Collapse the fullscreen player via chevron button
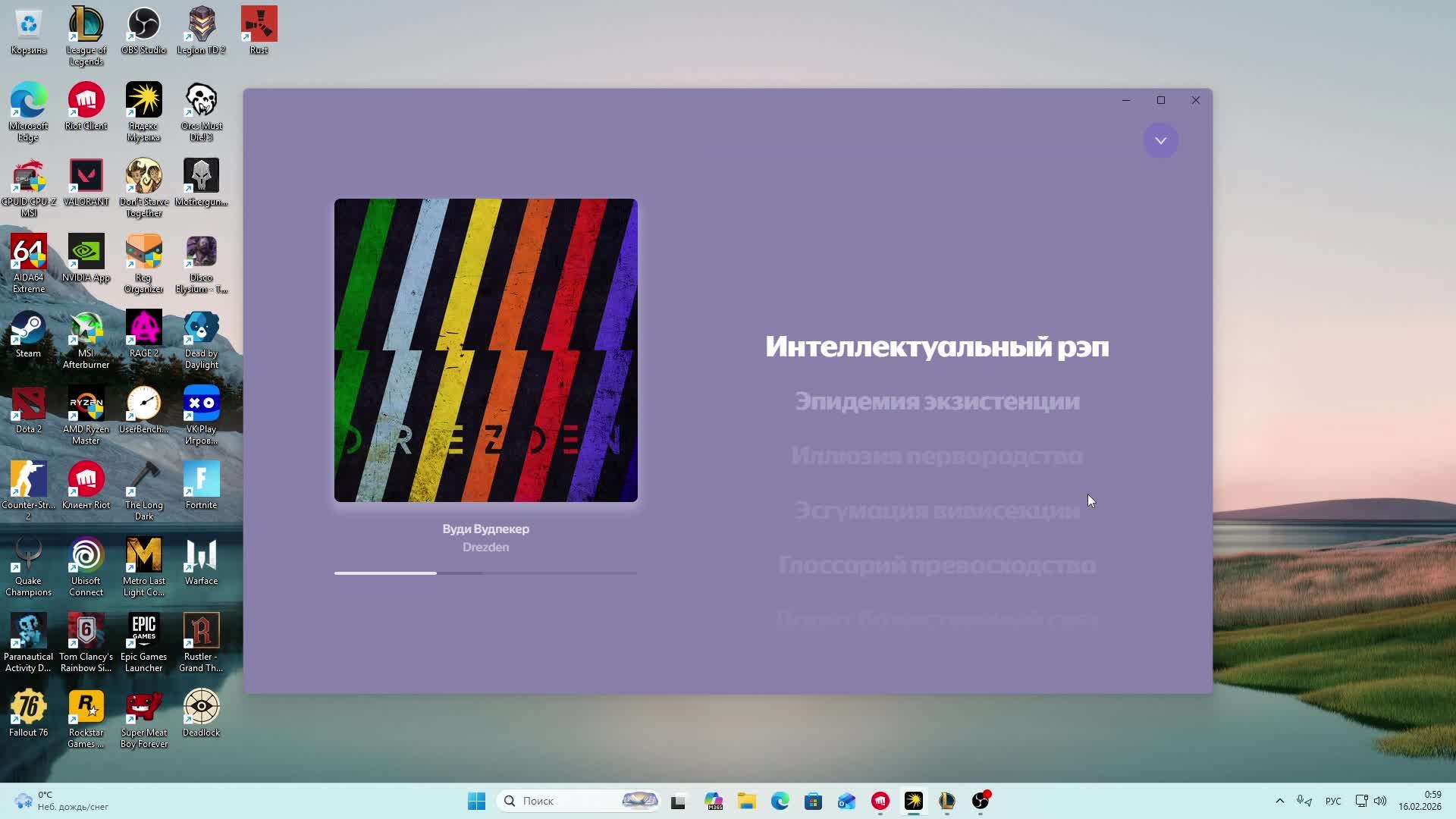 point(1160,140)
